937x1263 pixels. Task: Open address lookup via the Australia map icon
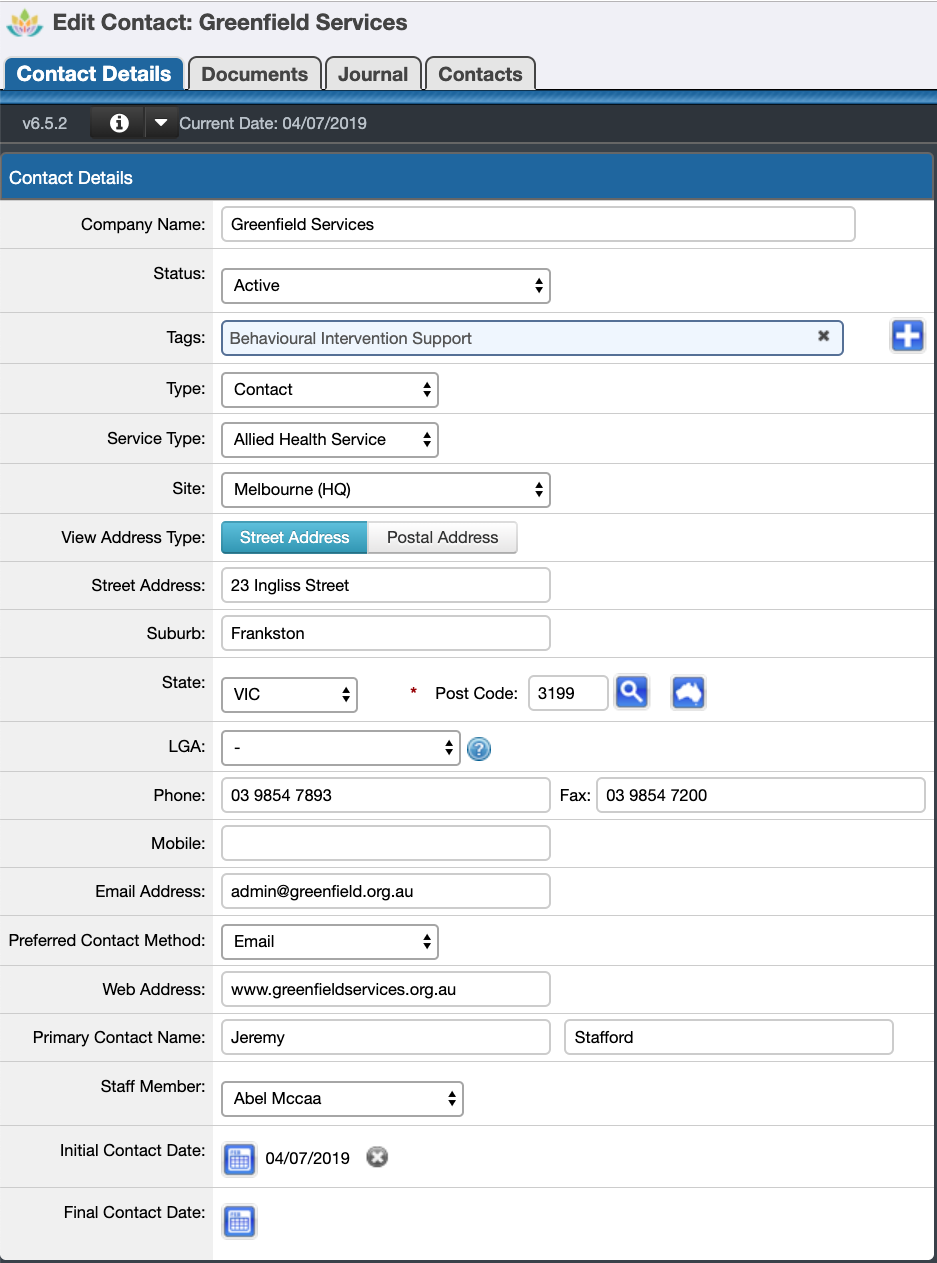tap(688, 691)
